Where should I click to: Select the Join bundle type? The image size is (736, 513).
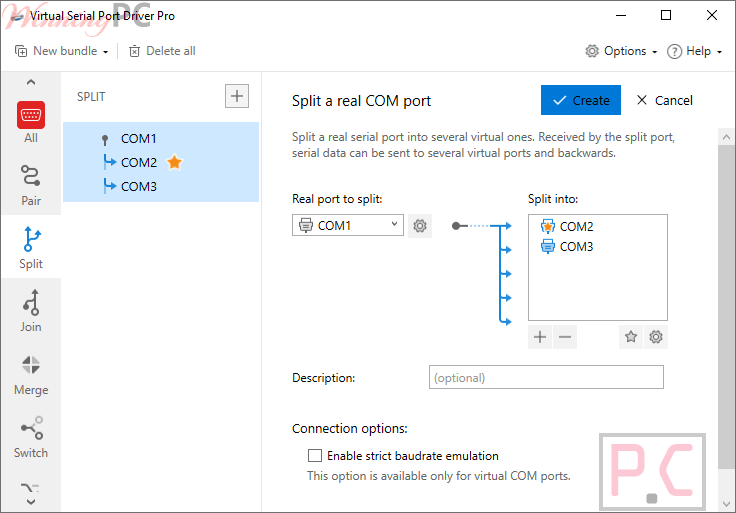tap(31, 311)
